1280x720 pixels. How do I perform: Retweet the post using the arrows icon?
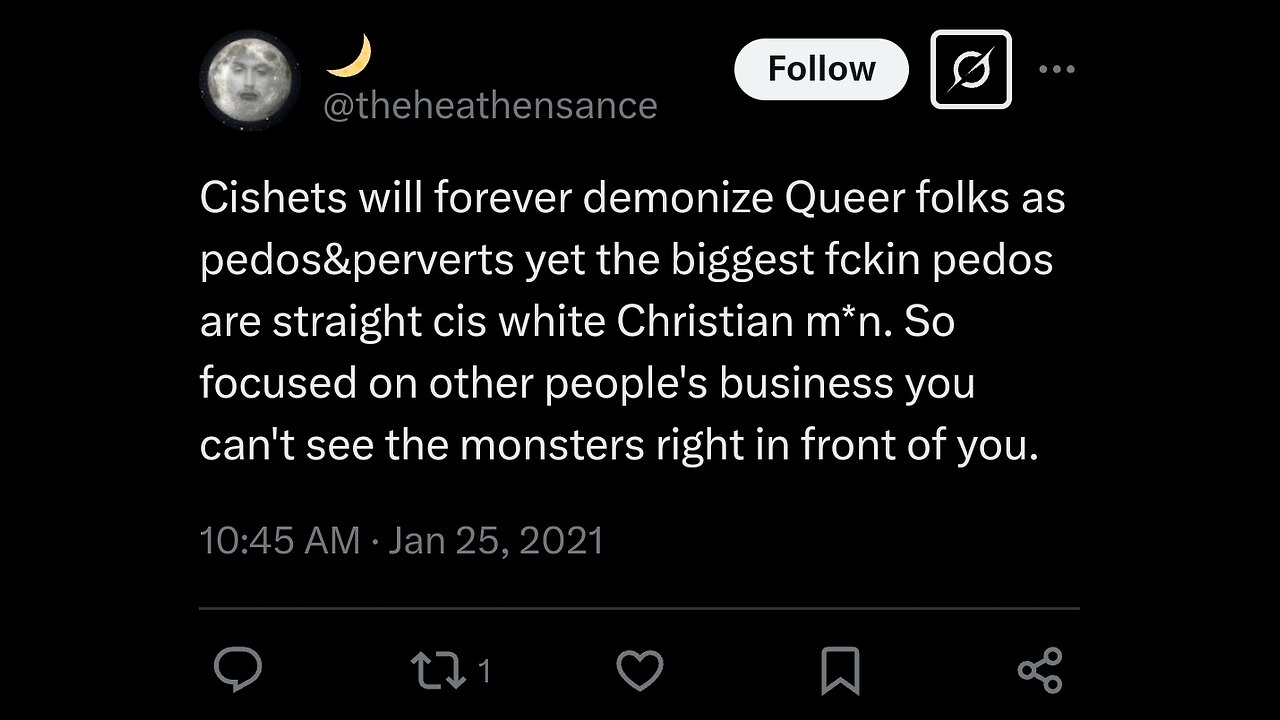(440, 670)
